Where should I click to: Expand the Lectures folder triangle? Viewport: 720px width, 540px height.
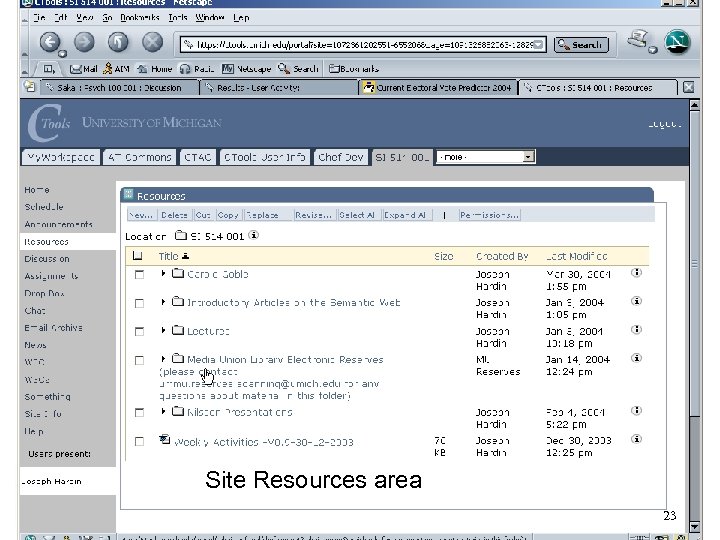(x=163, y=330)
